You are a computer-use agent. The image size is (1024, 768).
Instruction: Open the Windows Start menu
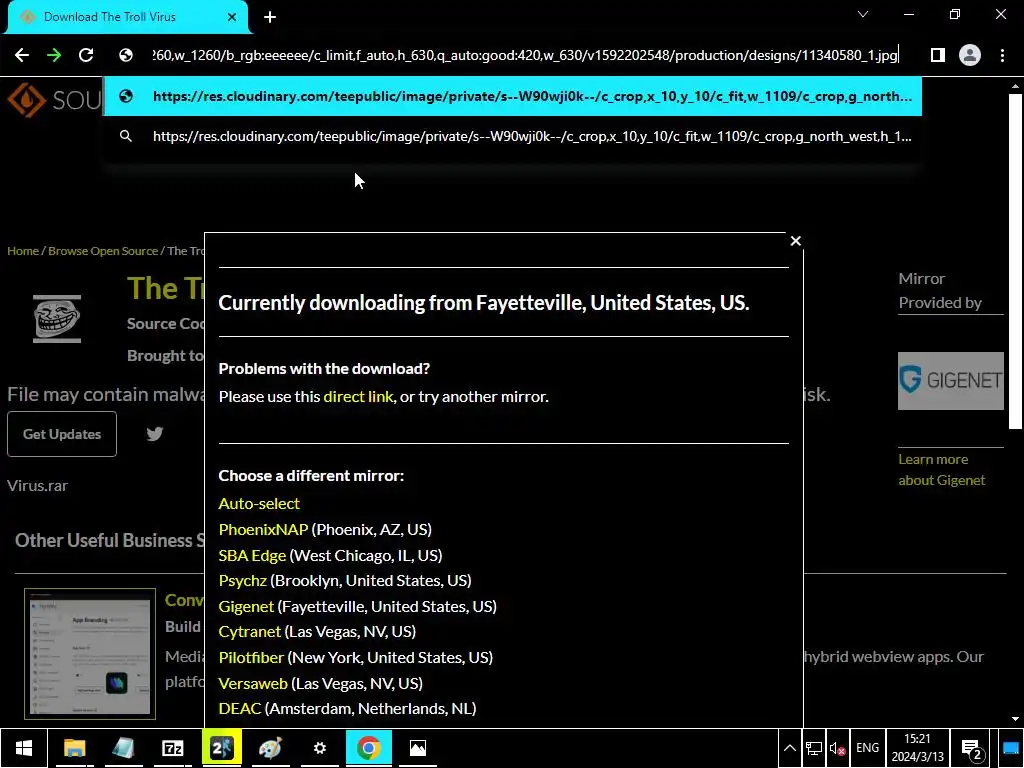(24, 748)
